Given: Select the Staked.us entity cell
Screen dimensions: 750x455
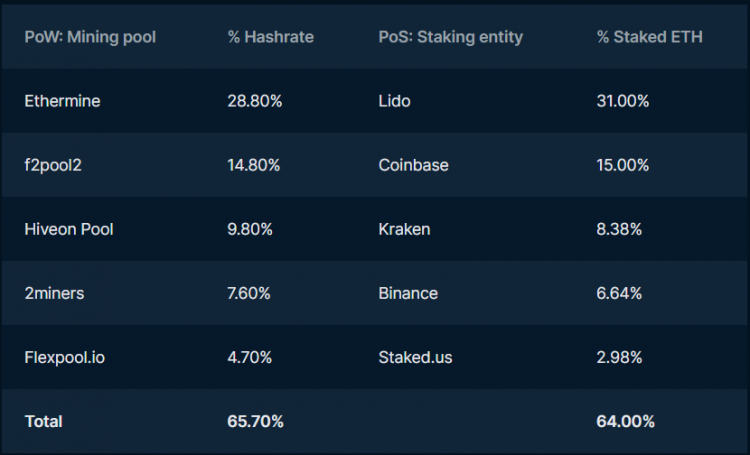Looking at the screenshot, I should pos(414,357).
